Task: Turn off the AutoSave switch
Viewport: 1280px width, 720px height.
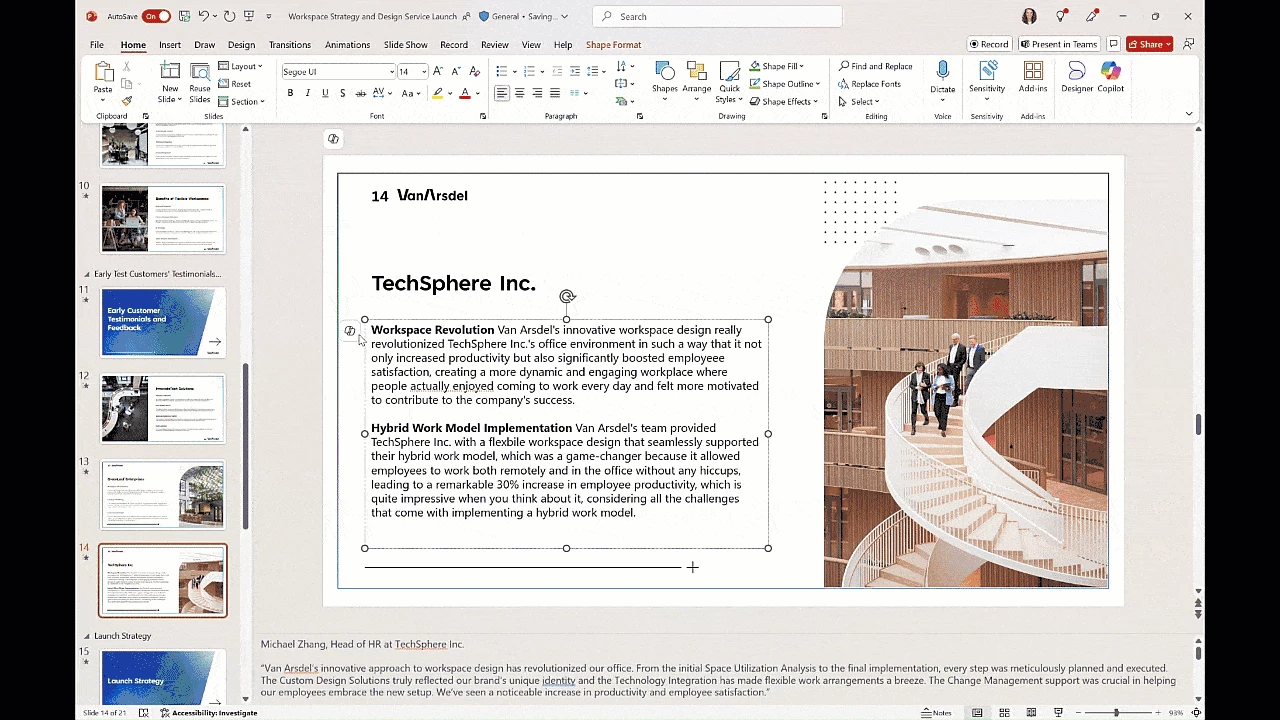Action: click(156, 16)
